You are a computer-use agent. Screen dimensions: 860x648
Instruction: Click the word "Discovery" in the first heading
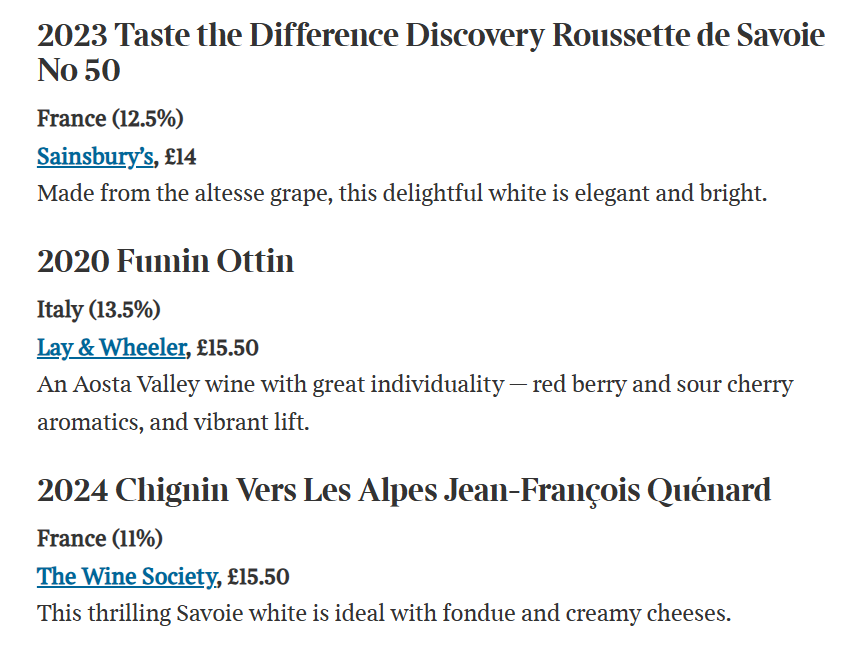coord(475,37)
